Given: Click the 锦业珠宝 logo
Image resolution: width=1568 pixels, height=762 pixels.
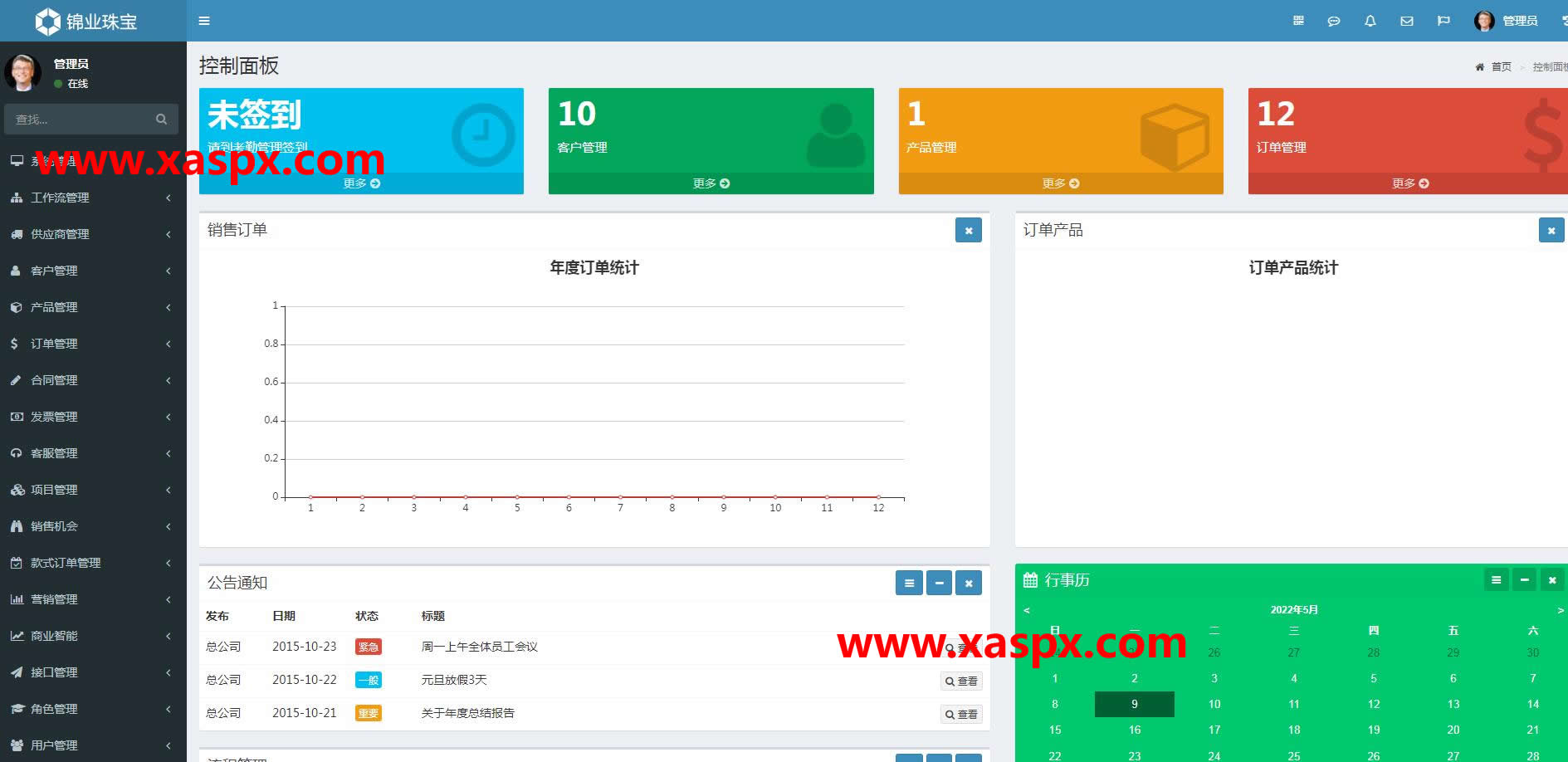Looking at the screenshot, I should click(x=86, y=21).
